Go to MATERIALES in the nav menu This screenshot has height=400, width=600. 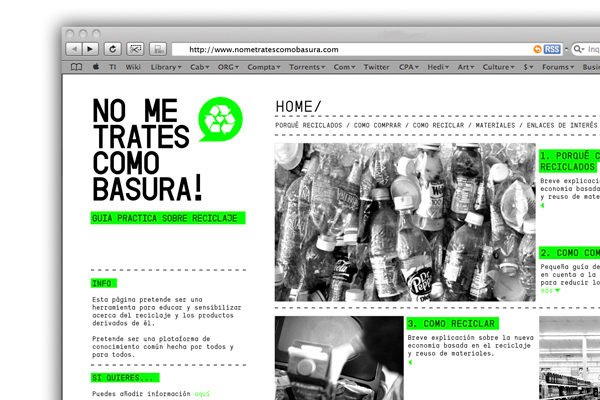click(x=495, y=125)
